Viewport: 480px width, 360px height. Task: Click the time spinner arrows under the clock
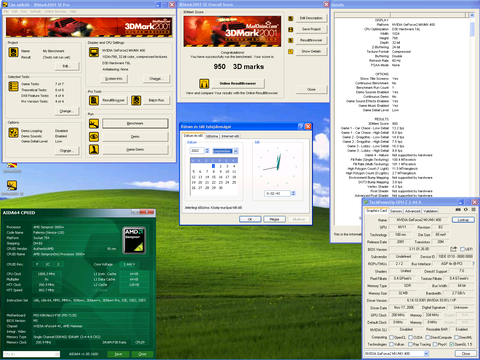click(x=293, y=193)
